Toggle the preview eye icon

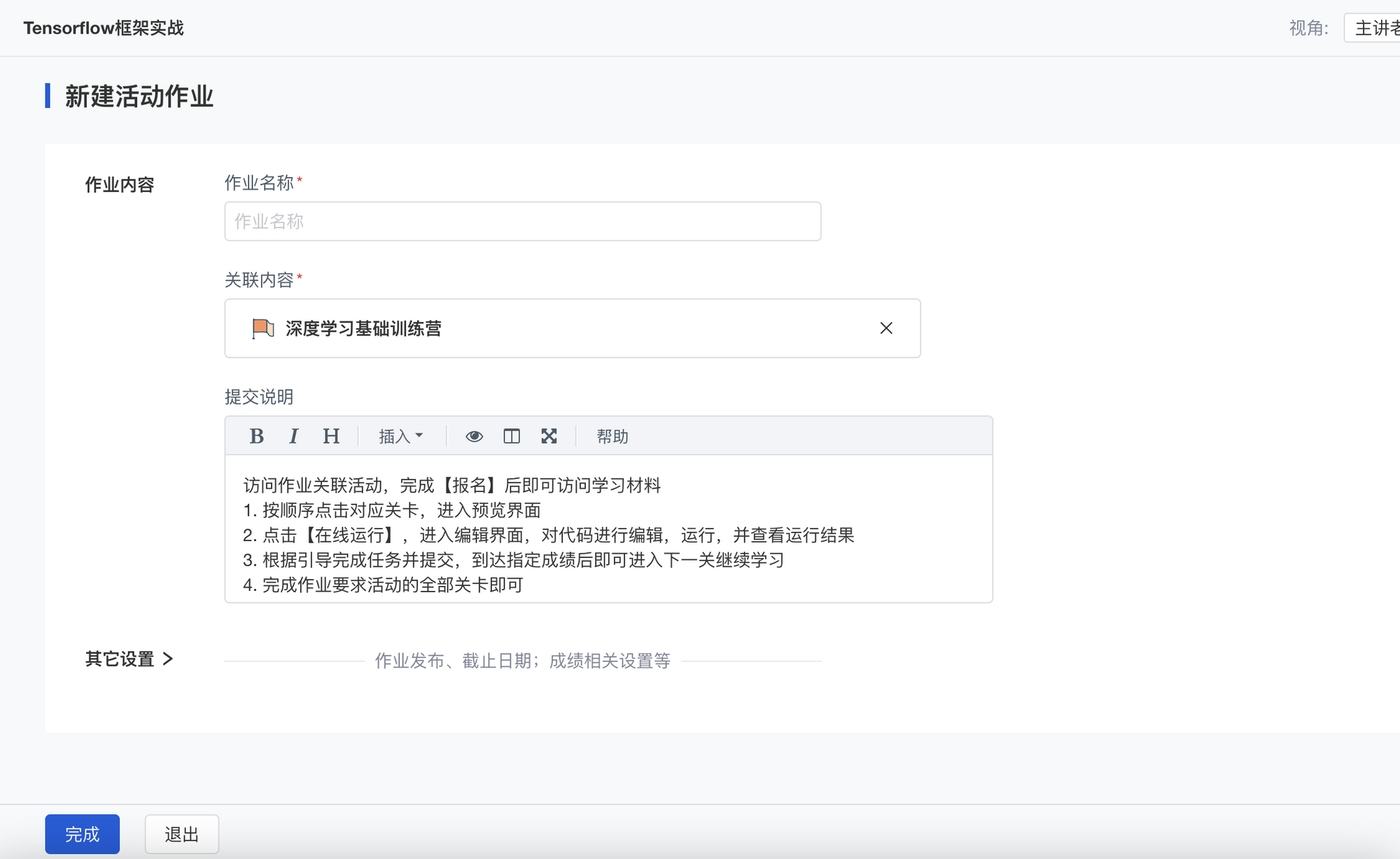474,436
